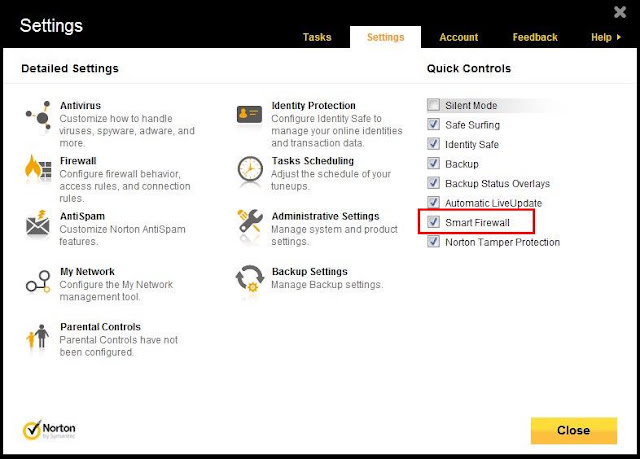This screenshot has width=640, height=459.
Task: Select the My Network icon
Action: 38,281
